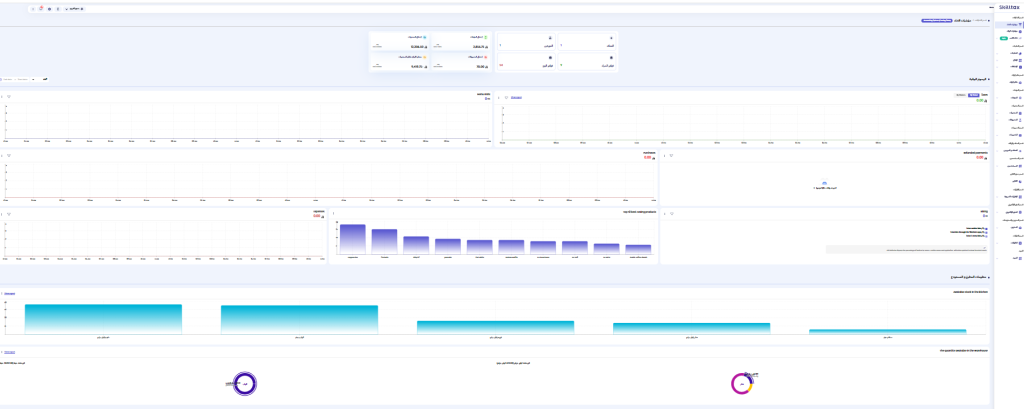Viewport: 1024px width, 409px height.
Task: Click the blue link on the stock in storehouse chart
Action: 9,293
